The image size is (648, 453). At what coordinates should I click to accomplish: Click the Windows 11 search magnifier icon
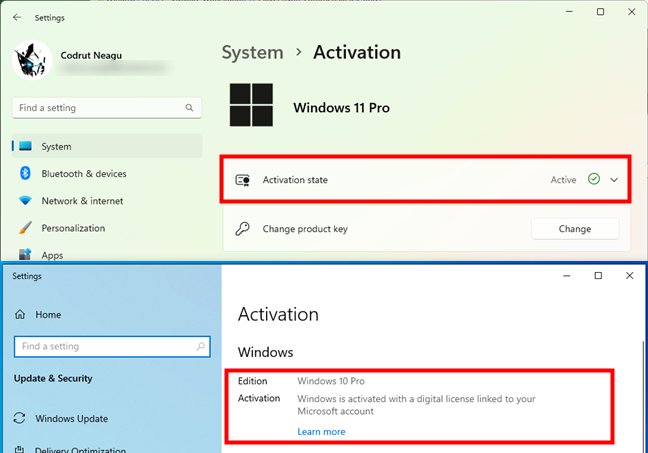click(x=189, y=108)
